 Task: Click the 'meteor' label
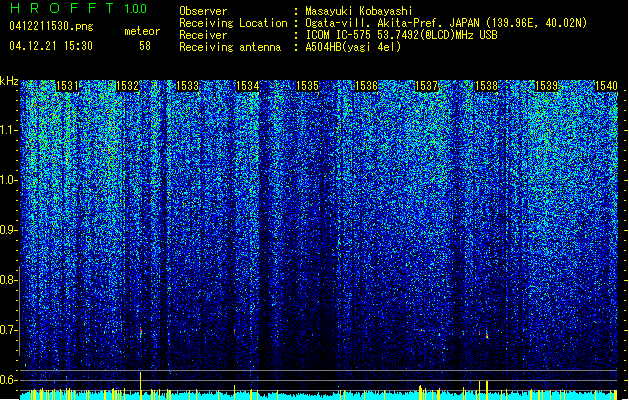click(x=142, y=31)
